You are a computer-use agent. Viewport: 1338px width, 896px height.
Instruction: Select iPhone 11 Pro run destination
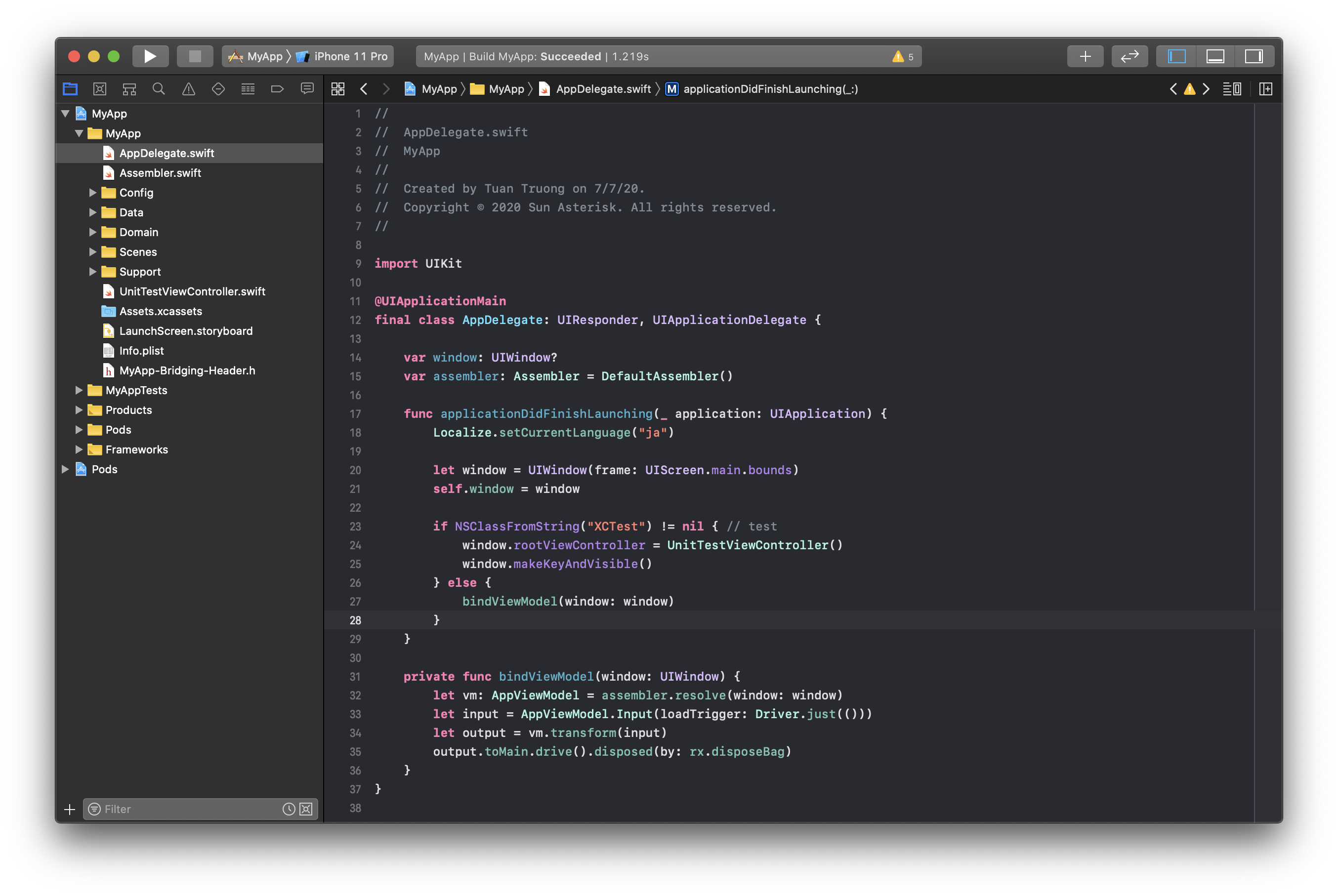tap(350, 56)
